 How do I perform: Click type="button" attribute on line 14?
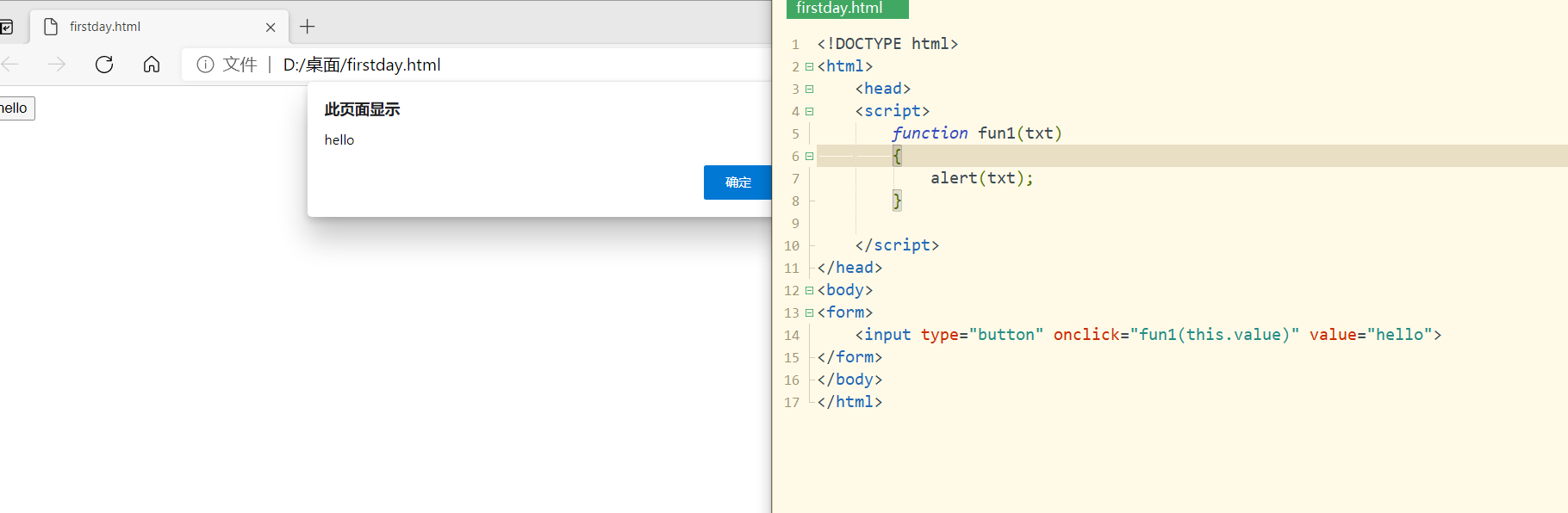pyautogui.click(x=982, y=335)
